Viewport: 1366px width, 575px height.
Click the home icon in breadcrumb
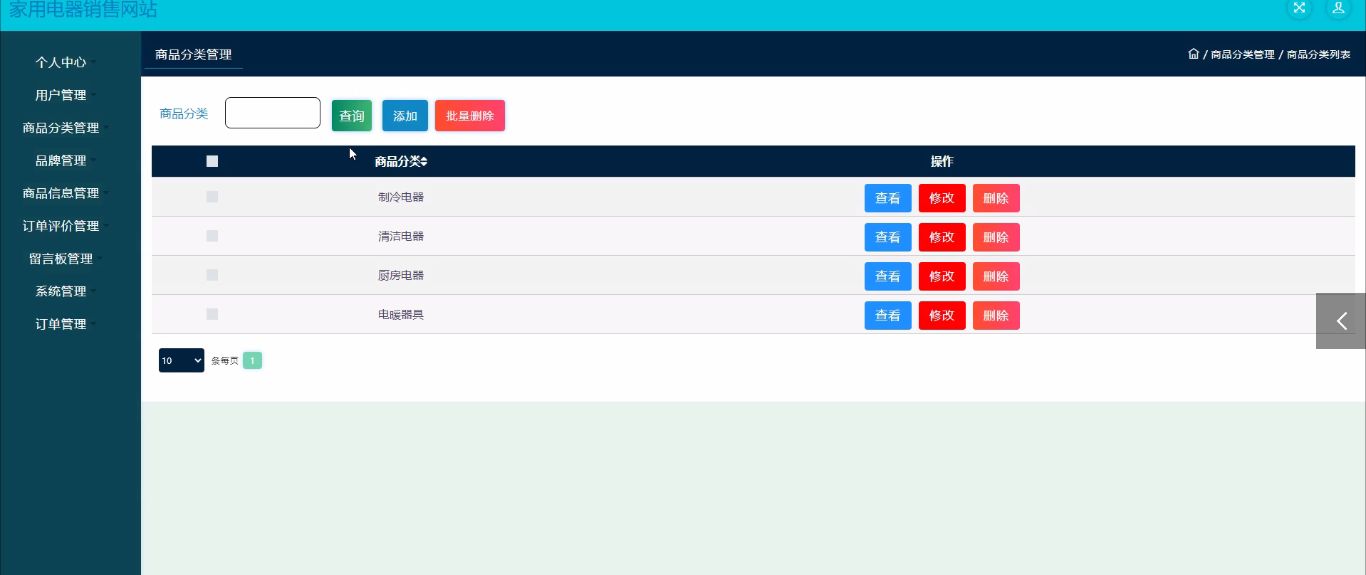point(1193,54)
